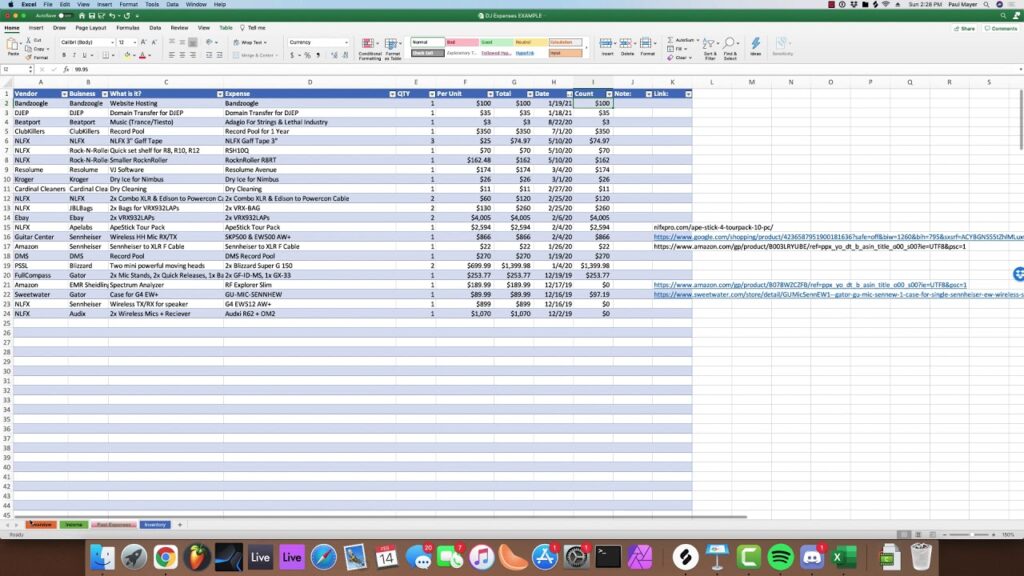Toggle bold formatting

(63, 54)
